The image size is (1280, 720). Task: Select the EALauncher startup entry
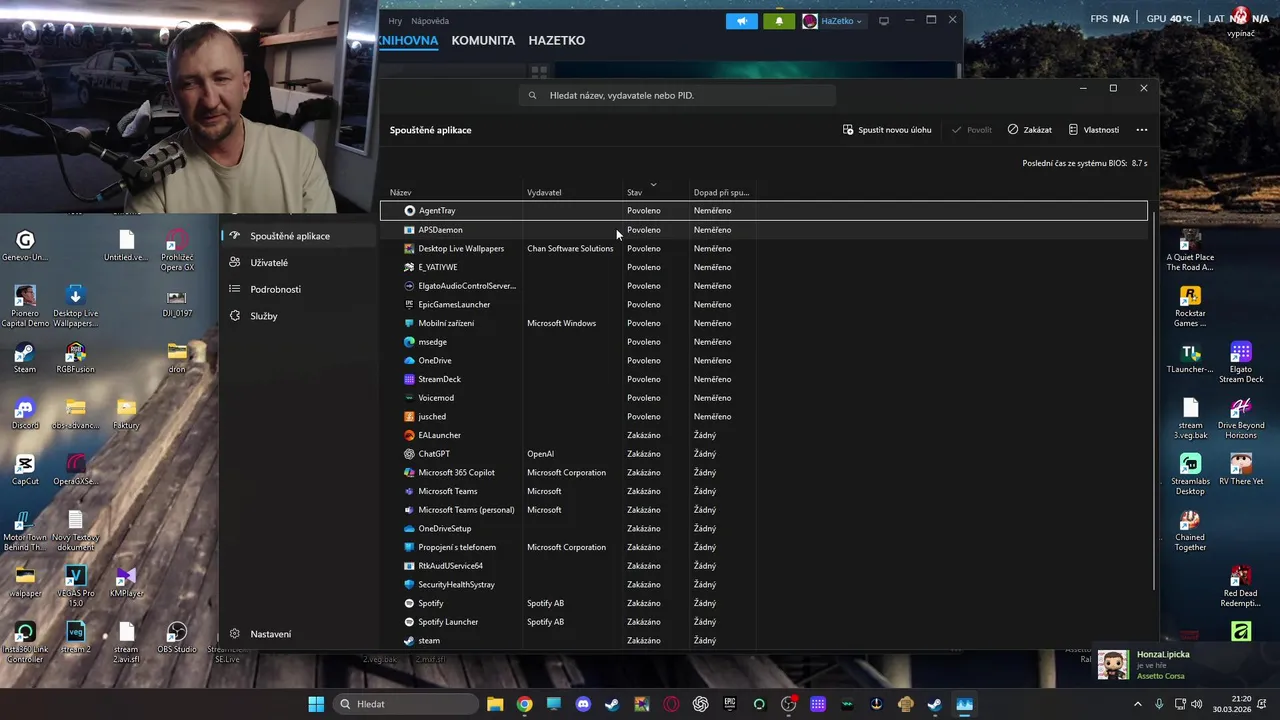pos(764,435)
